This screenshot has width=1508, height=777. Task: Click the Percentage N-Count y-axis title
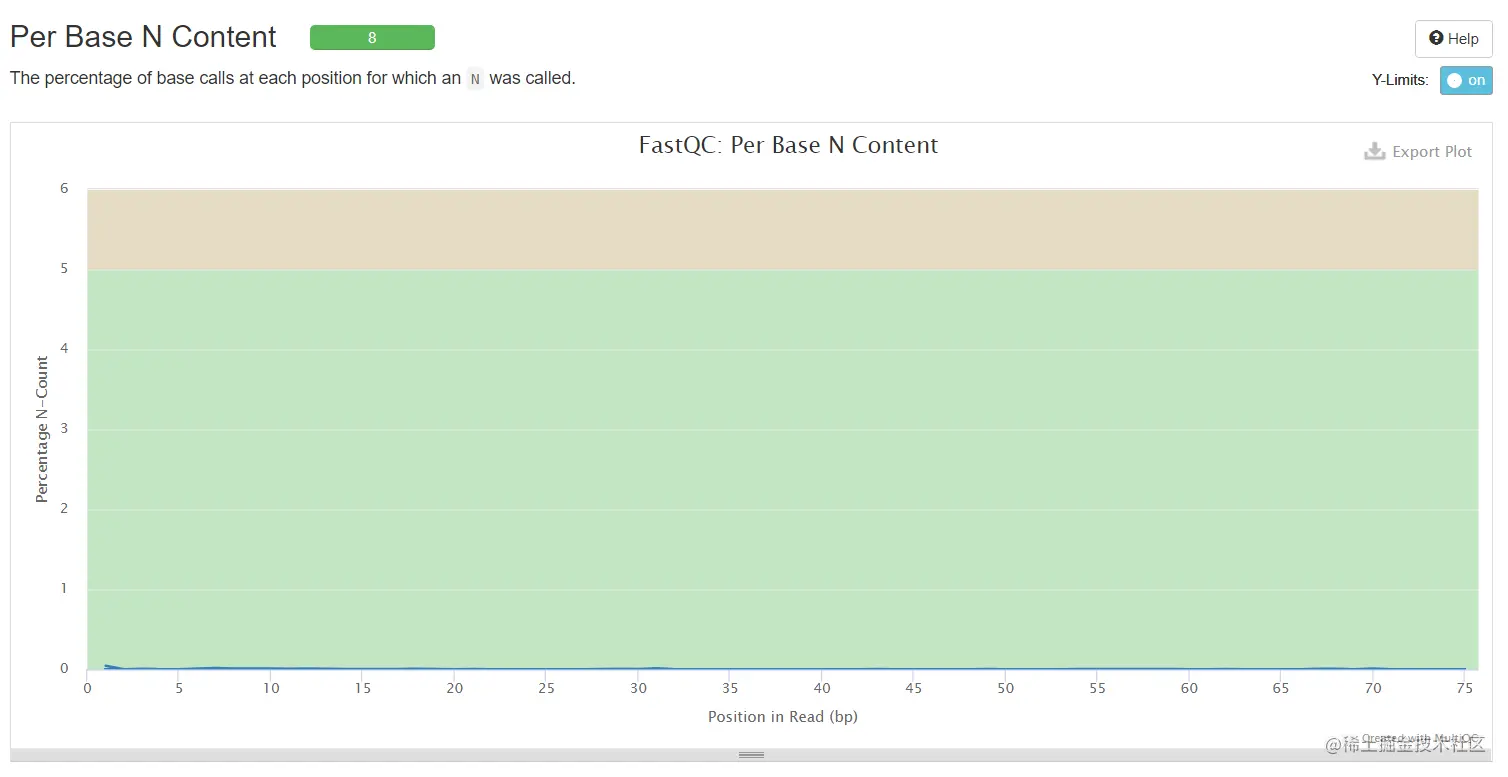[x=42, y=429]
